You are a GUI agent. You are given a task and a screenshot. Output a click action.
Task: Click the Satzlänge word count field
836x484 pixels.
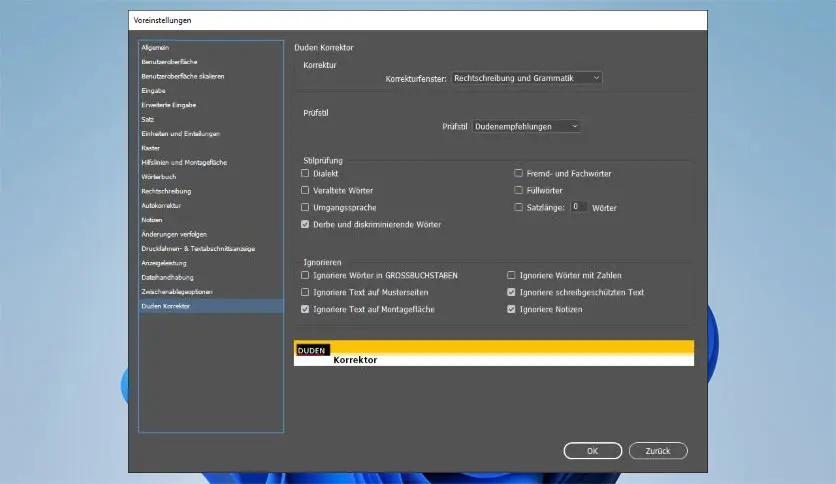578,207
